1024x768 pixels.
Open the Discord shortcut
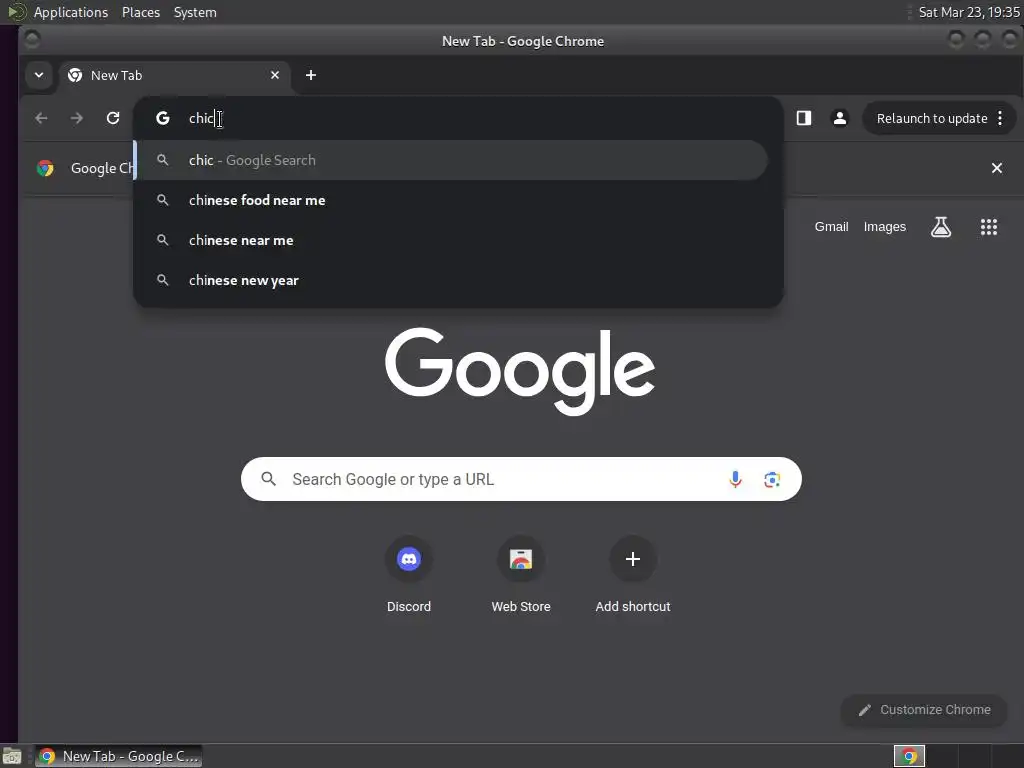(x=409, y=575)
